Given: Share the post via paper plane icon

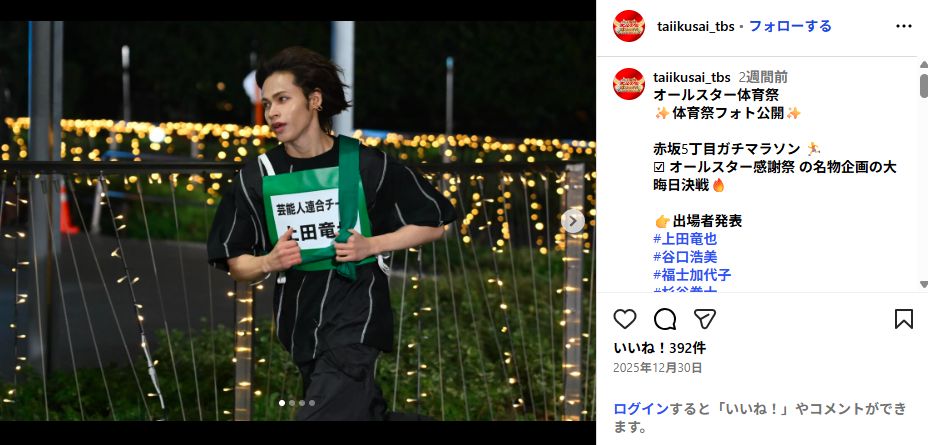Looking at the screenshot, I should coord(705,319).
